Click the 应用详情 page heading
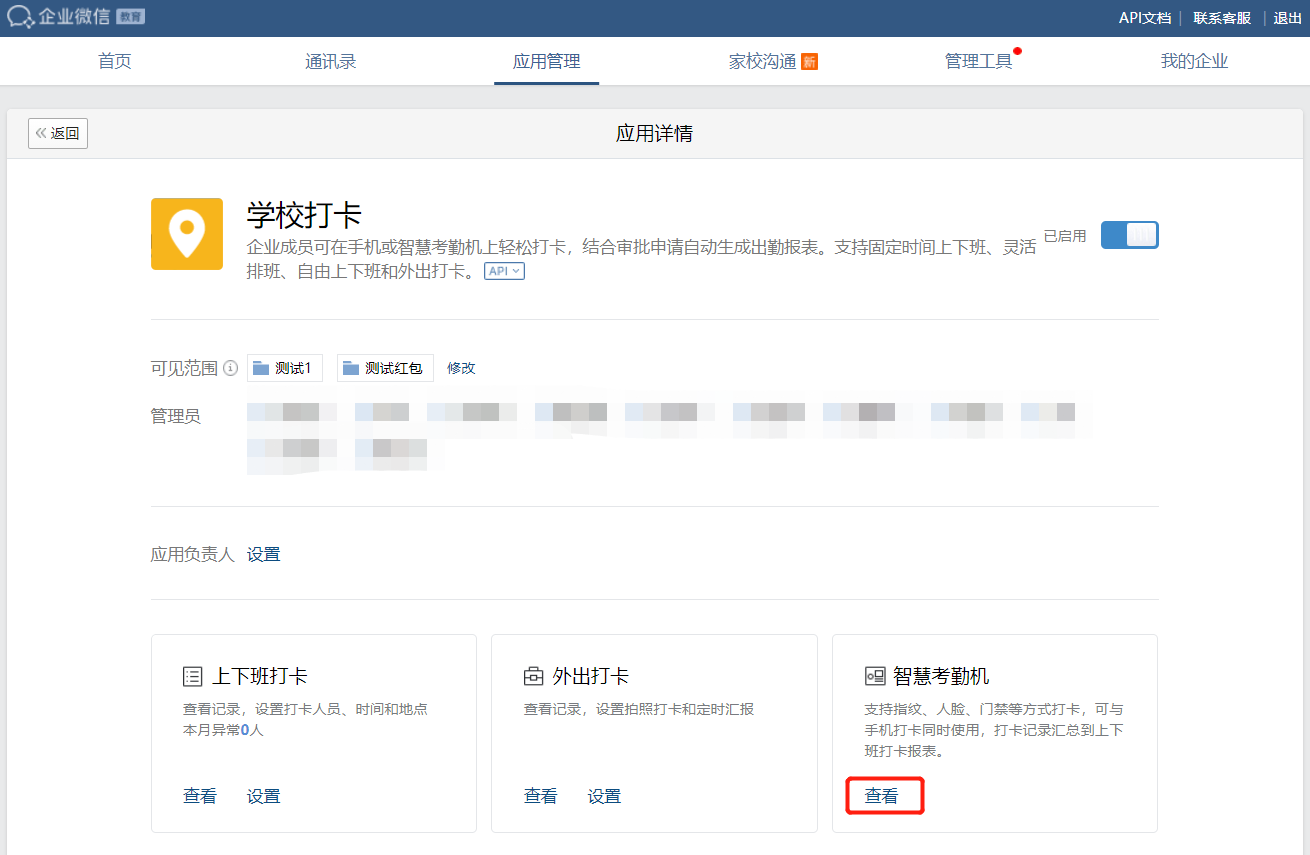1310x855 pixels. (x=655, y=133)
